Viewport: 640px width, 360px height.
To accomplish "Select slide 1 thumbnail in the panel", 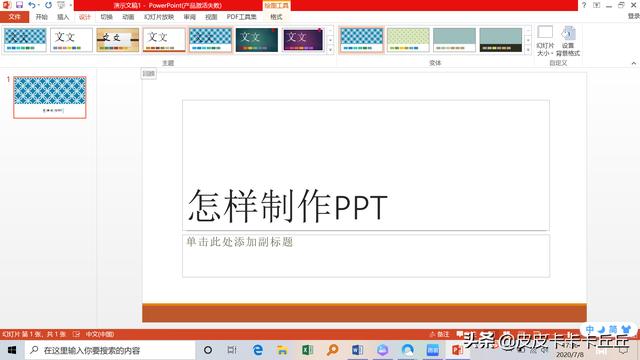I will coord(50,97).
